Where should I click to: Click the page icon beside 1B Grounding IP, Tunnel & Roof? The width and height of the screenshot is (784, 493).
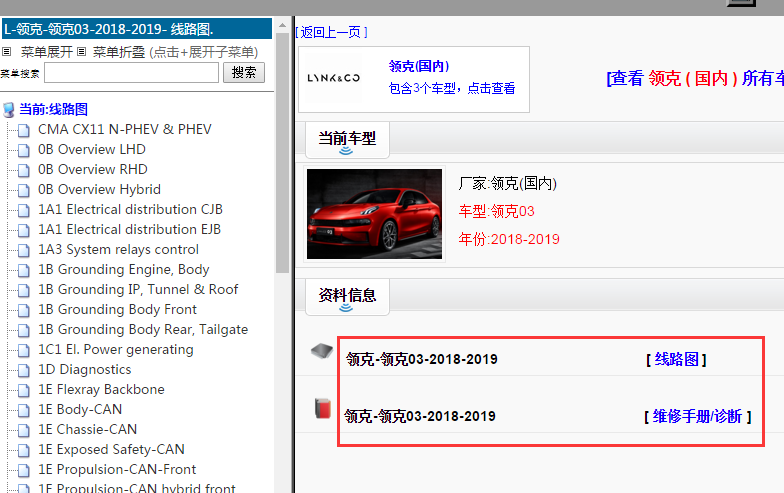click(24, 290)
